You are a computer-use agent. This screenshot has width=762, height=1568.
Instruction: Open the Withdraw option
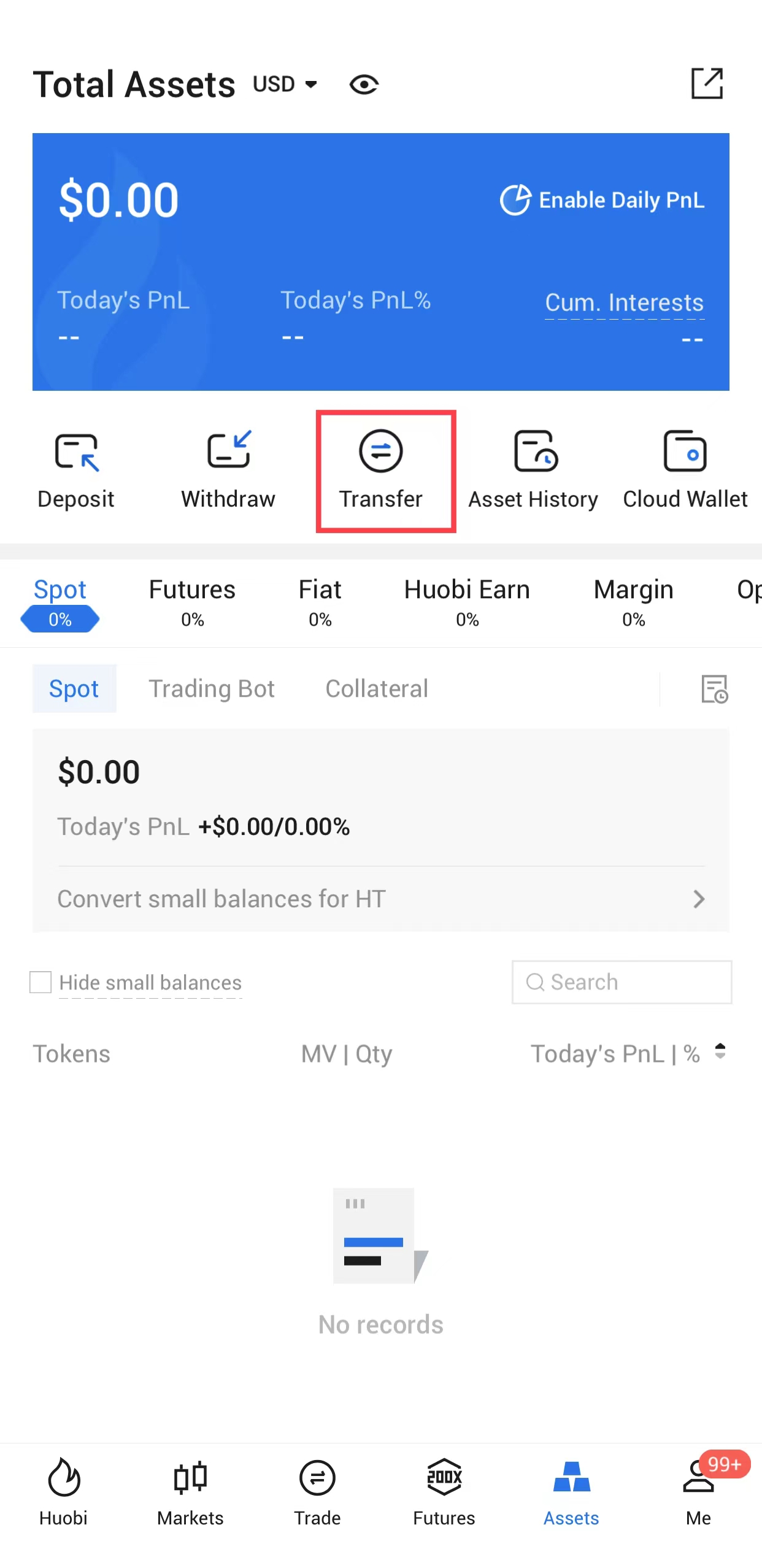(228, 451)
